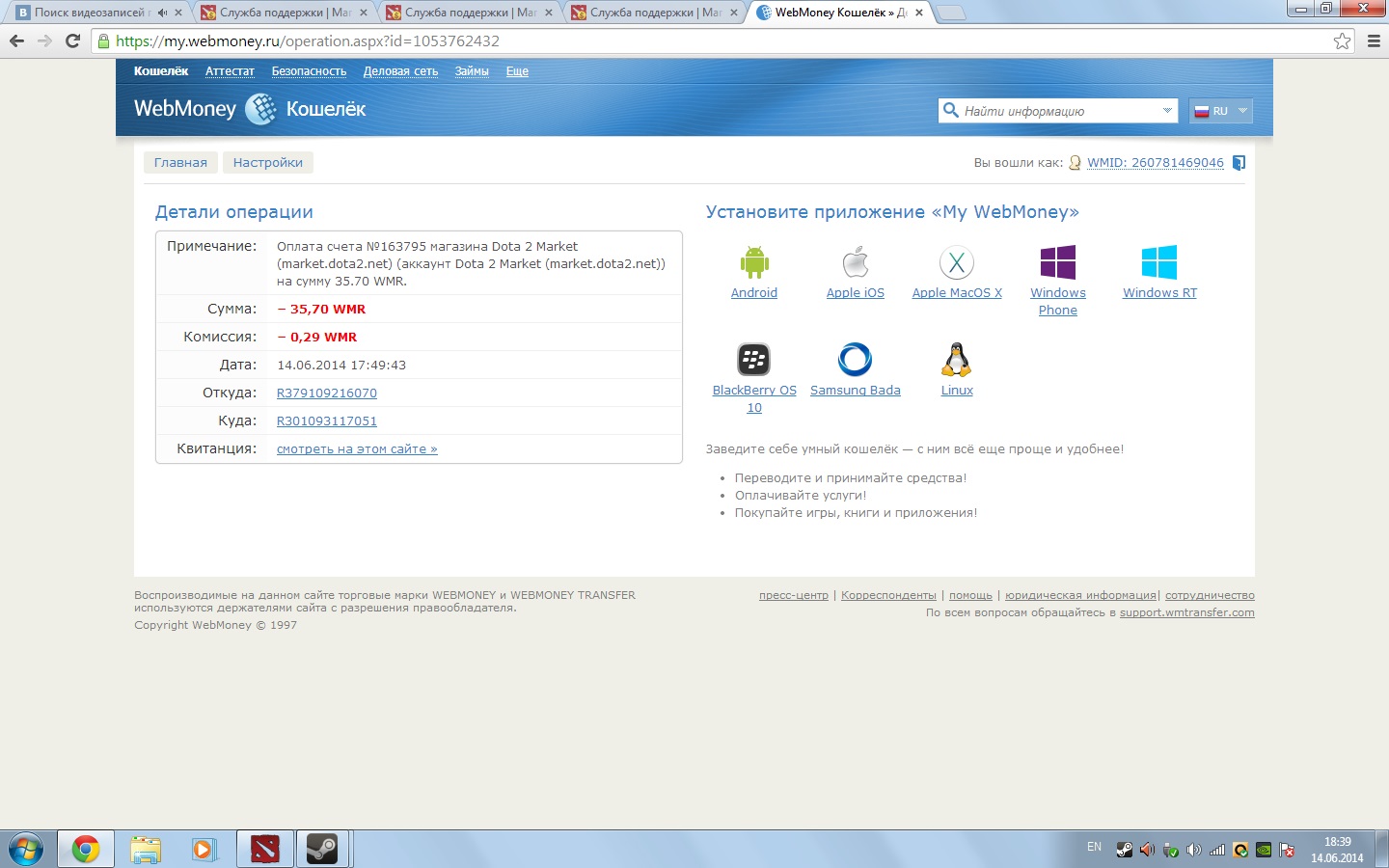Open the Apple iOS app icon
1389x868 pixels.
click(x=856, y=262)
